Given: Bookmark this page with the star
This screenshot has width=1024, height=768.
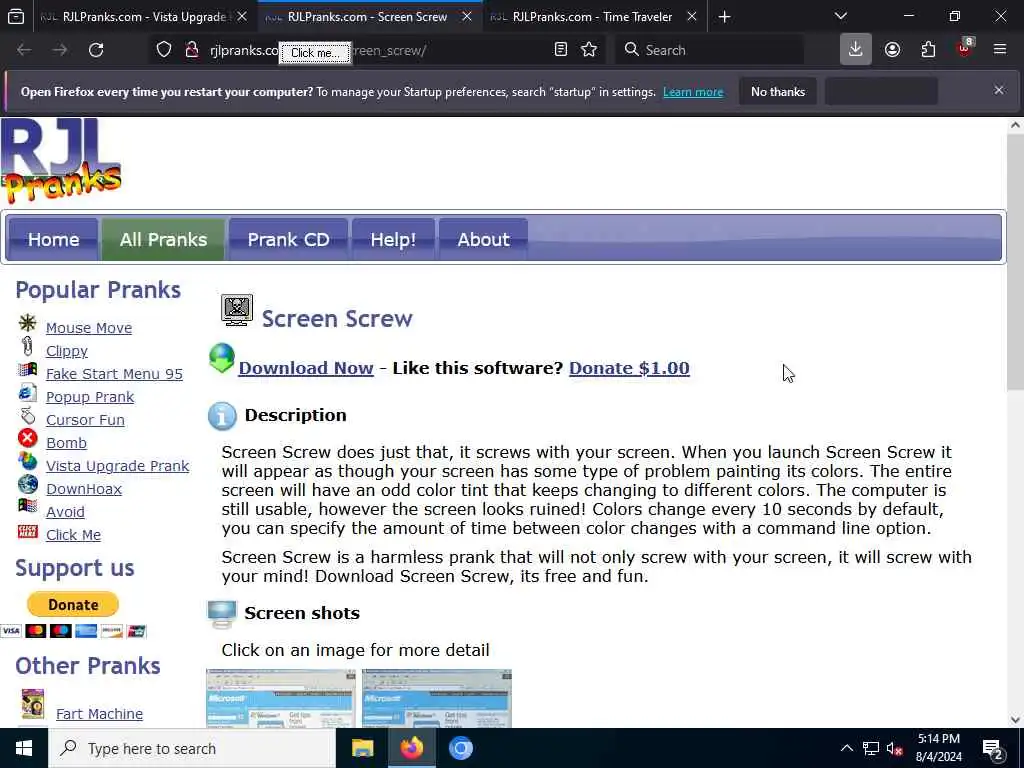Looking at the screenshot, I should click(x=589, y=50).
